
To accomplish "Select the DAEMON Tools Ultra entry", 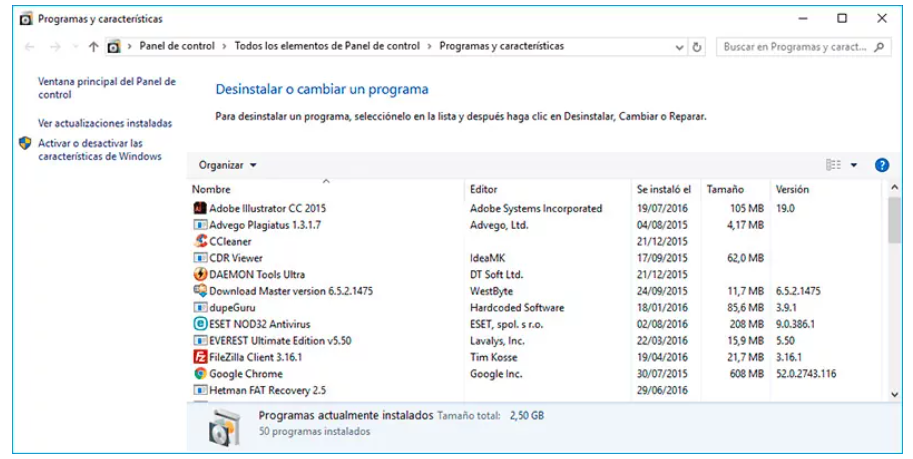I will [x=257, y=274].
